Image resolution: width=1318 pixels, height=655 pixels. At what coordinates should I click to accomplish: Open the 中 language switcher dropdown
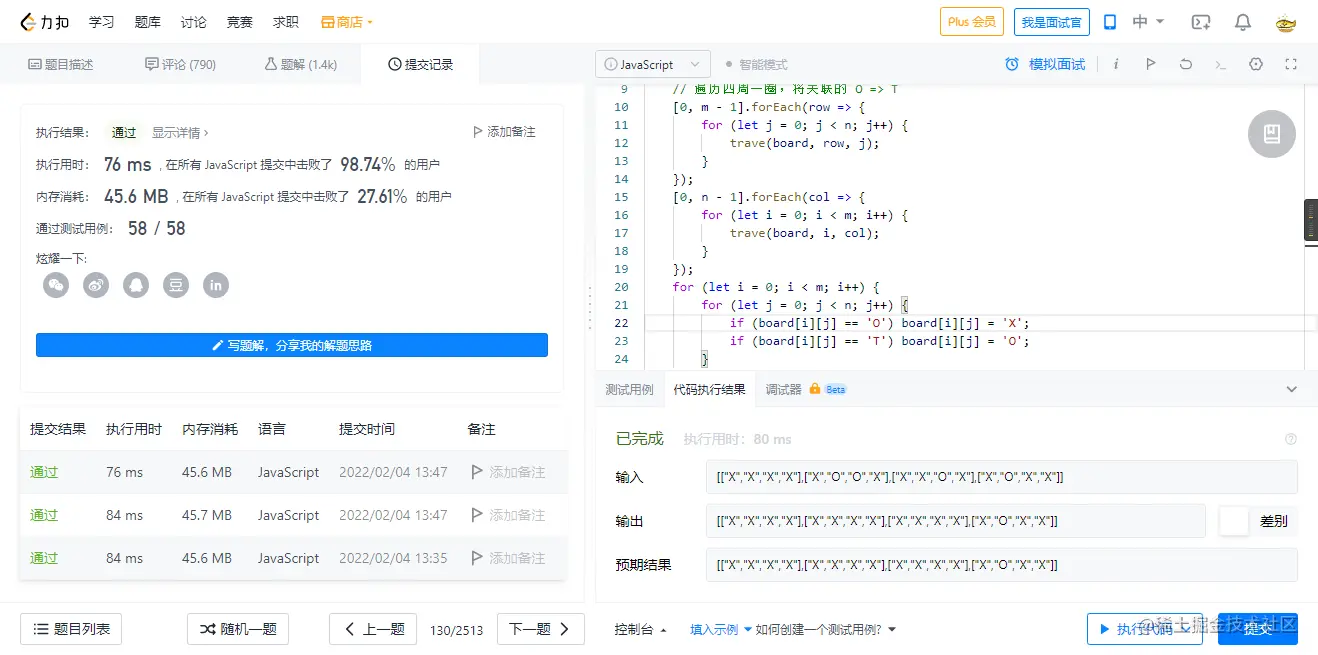click(1148, 22)
